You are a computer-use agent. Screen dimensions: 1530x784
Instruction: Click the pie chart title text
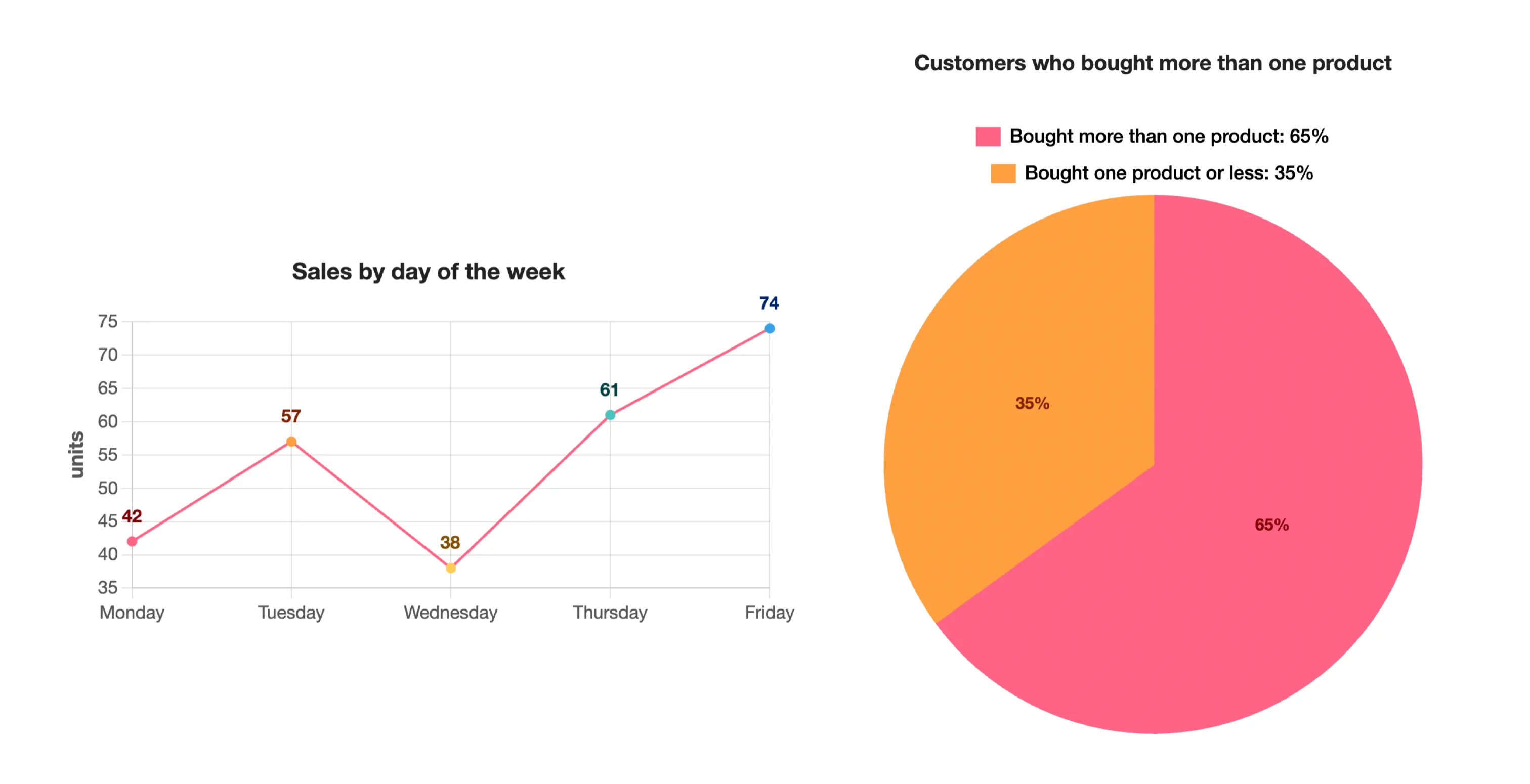pyautogui.click(x=1152, y=63)
